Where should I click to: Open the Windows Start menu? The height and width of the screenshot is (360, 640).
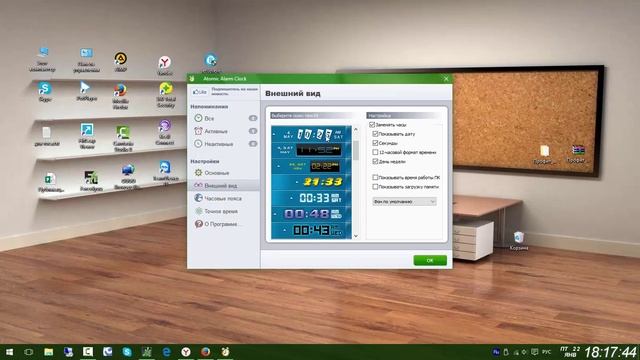(x=9, y=352)
